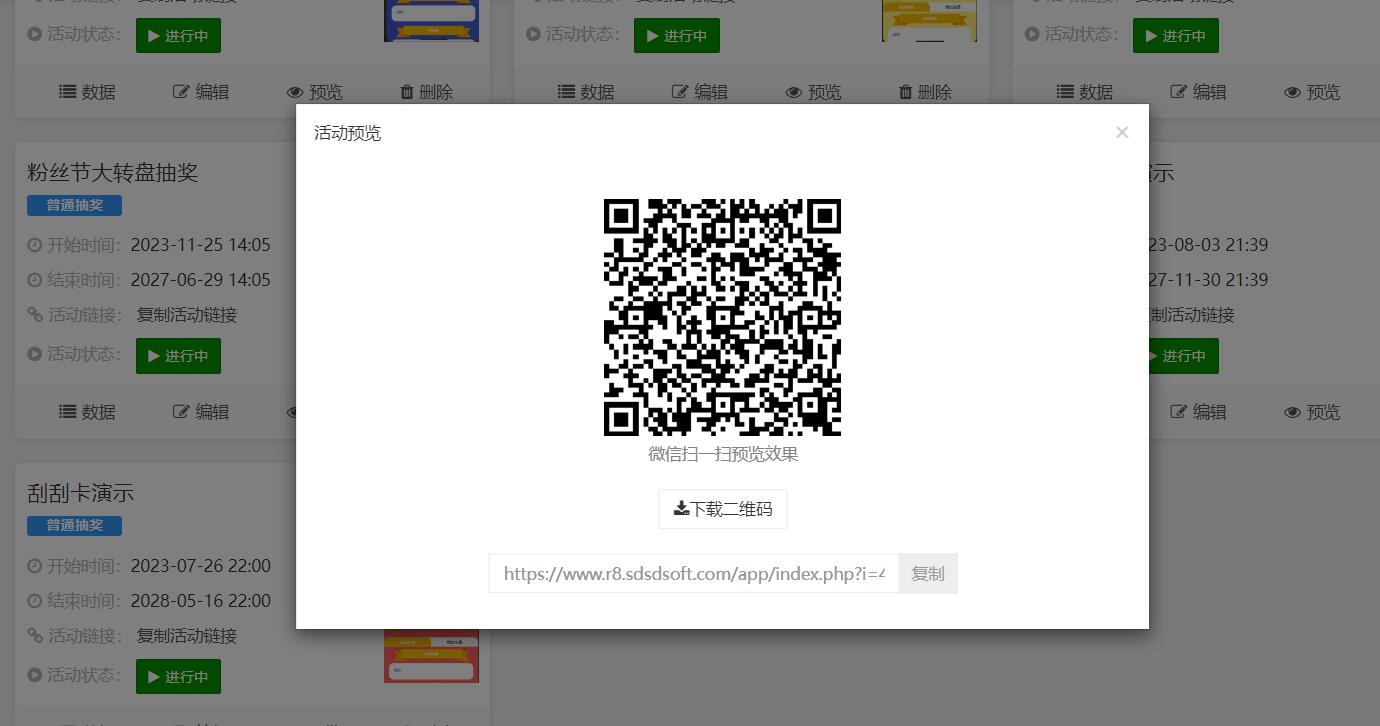Click 编辑 in the yellow-thumbnail card

coord(700,92)
